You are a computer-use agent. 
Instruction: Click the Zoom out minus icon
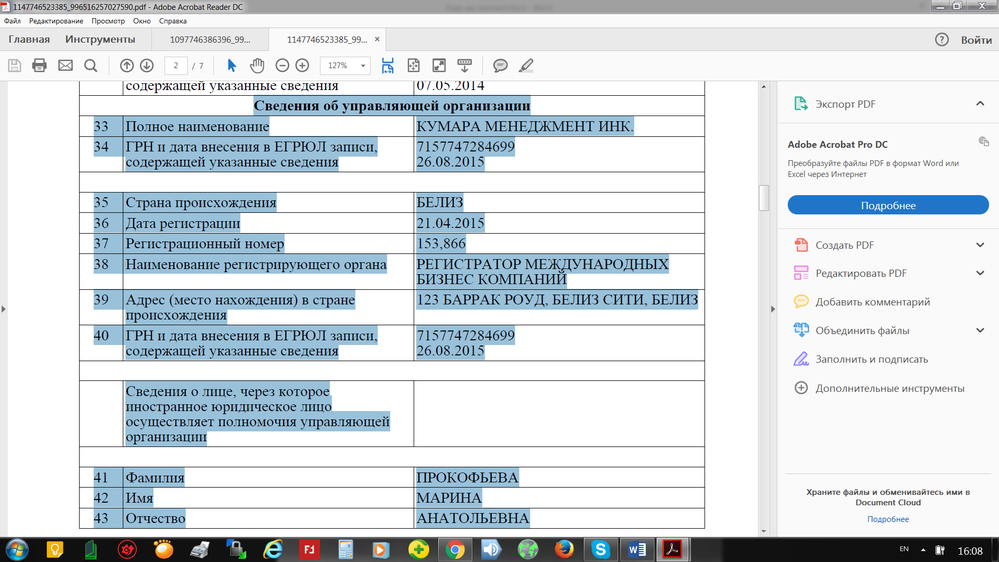281,66
